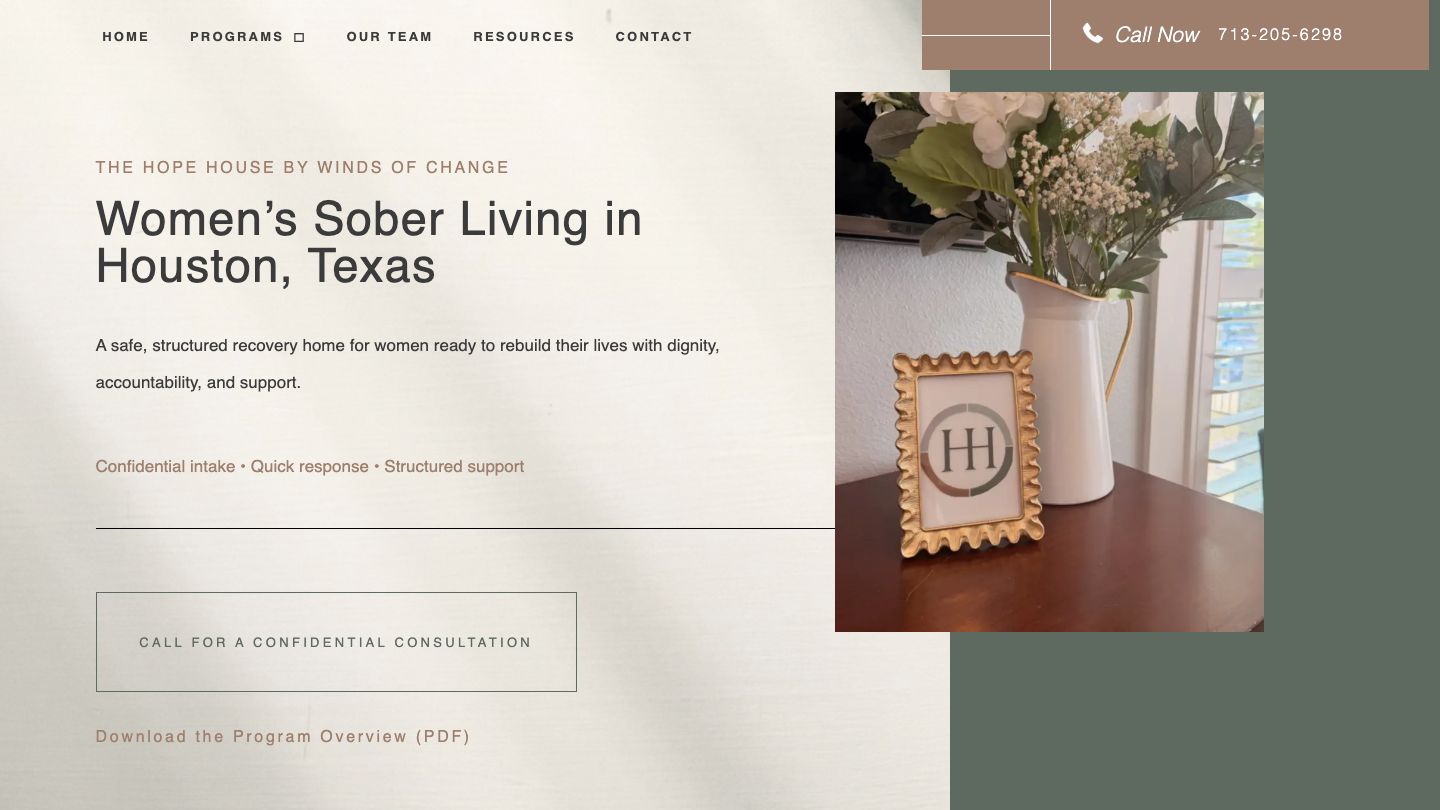1440x810 pixels.
Task: Download the Program Overview (PDF) link
Action: pyautogui.click(x=283, y=737)
